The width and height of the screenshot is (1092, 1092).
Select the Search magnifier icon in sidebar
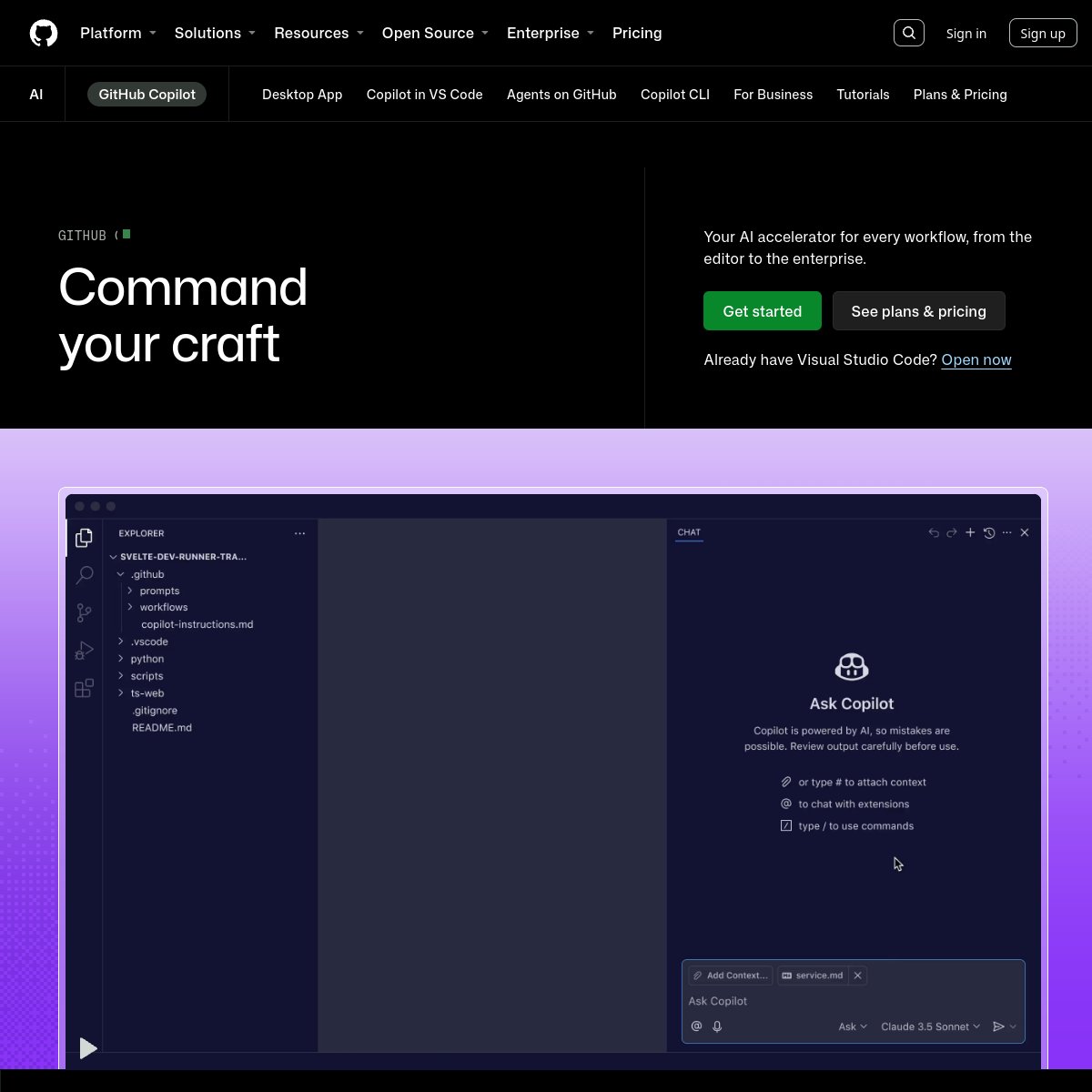click(x=84, y=575)
